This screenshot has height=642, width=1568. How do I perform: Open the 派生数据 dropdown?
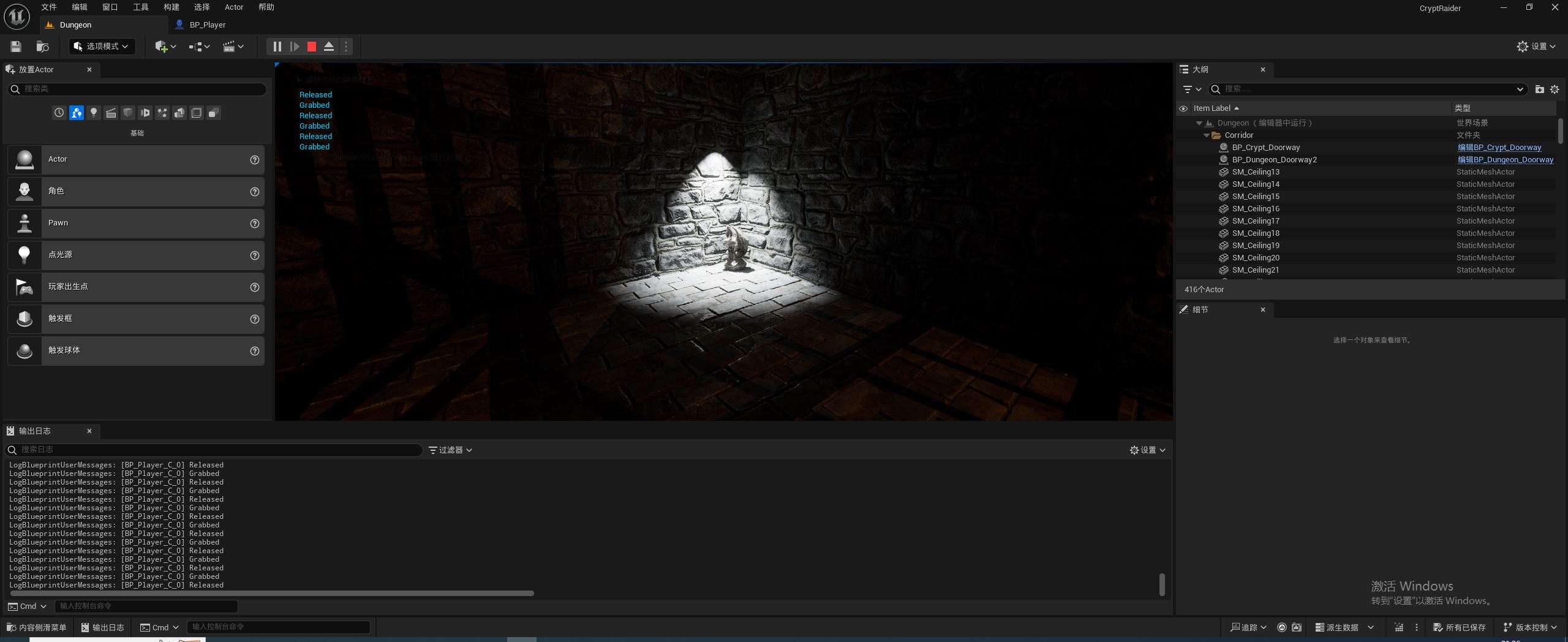coord(1344,628)
